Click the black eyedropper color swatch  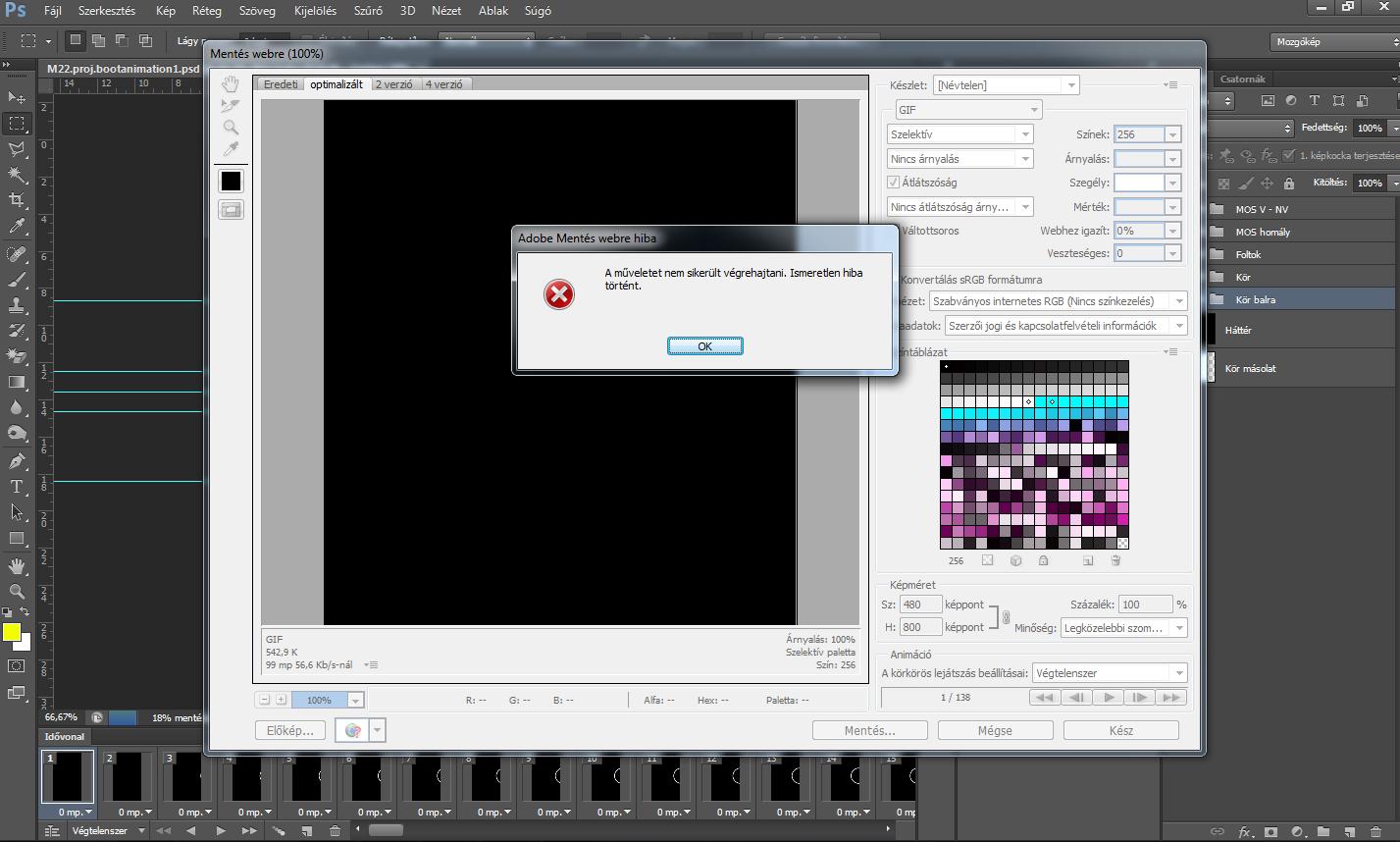tap(231, 181)
